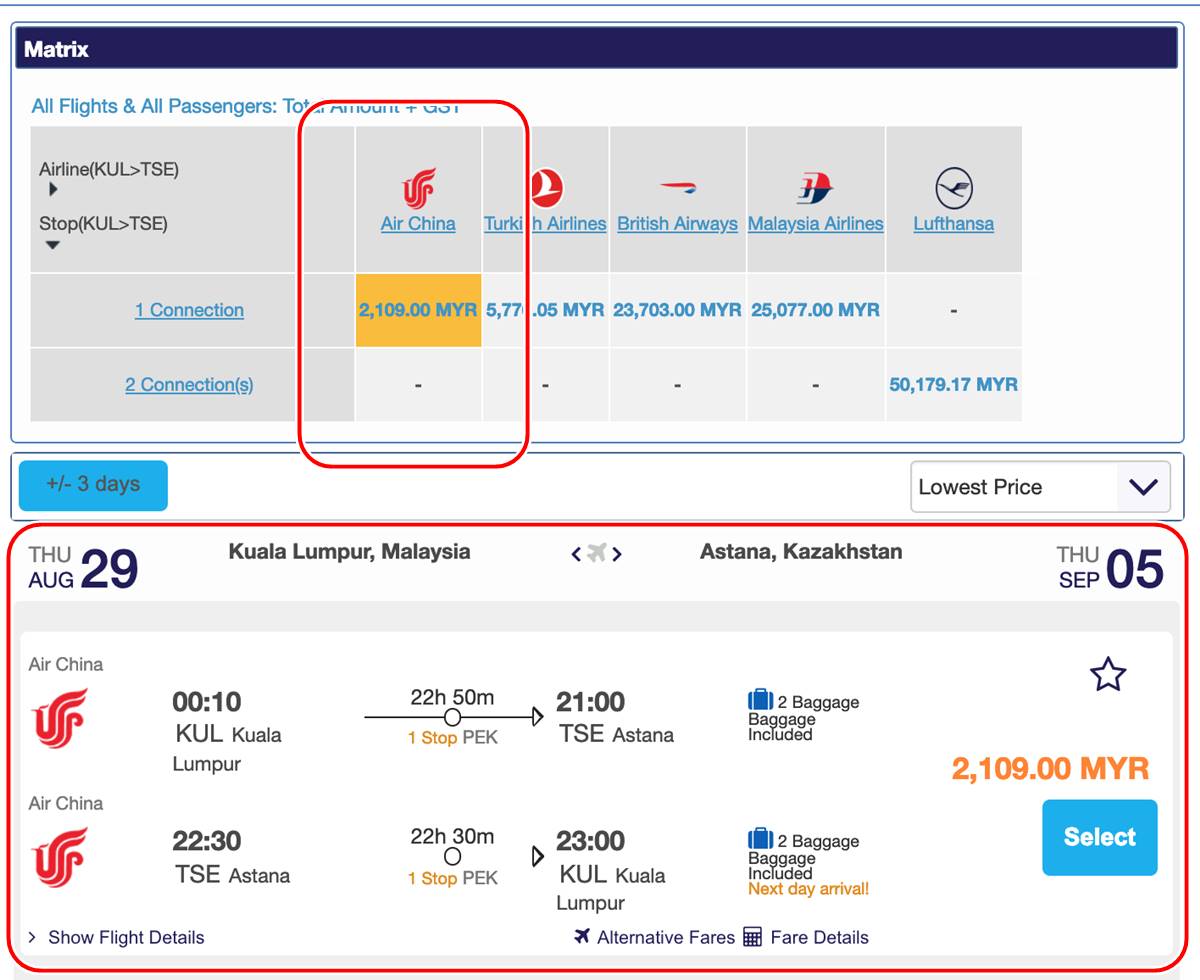Open the Lowest Price sort dropdown

[1040, 487]
